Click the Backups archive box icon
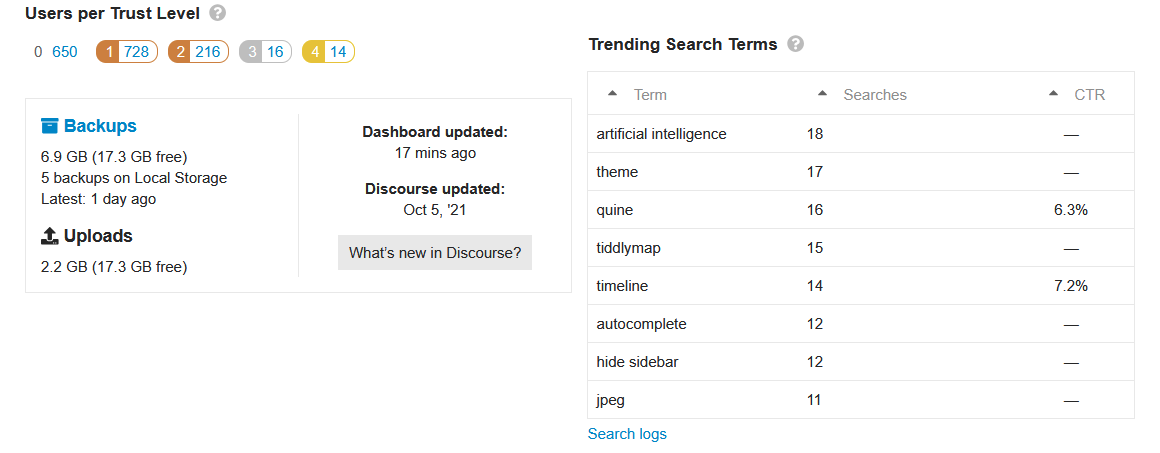 [50, 126]
